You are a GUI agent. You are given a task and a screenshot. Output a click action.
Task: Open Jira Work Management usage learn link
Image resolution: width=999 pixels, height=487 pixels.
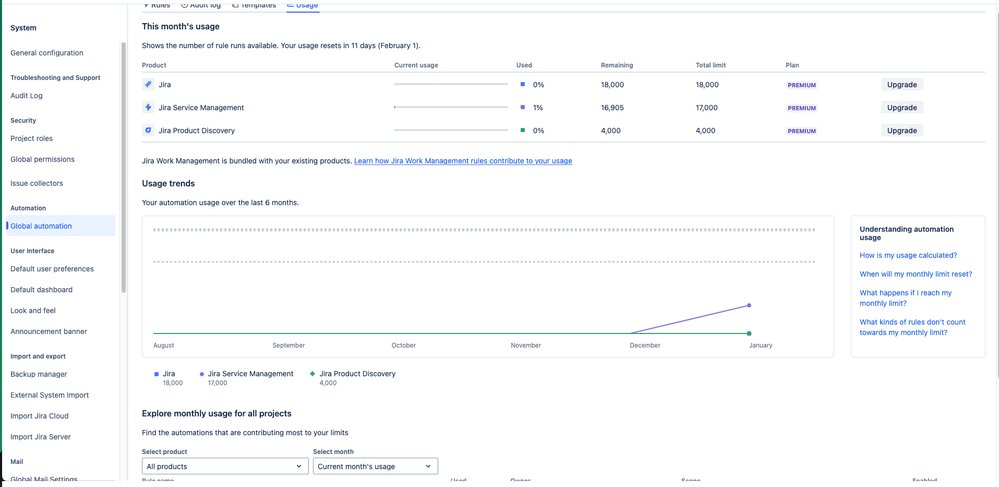(x=463, y=161)
